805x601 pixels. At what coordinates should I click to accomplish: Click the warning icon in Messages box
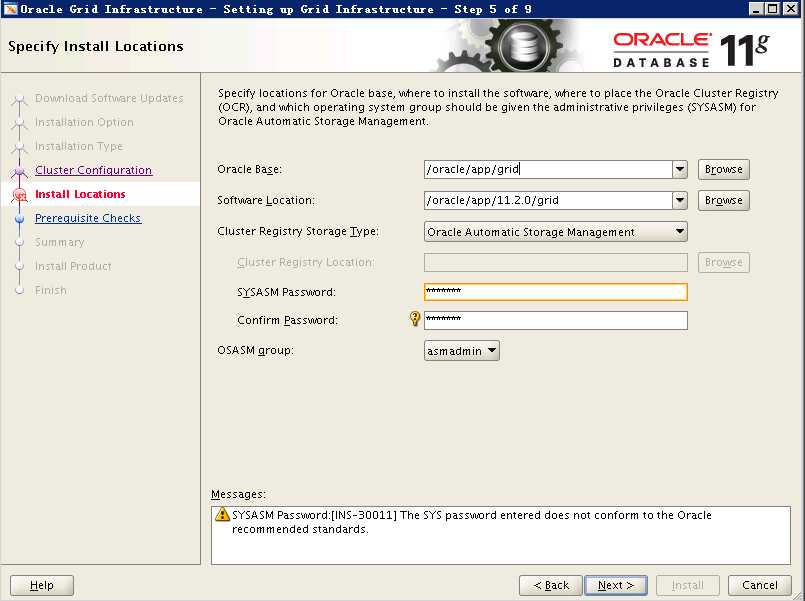tap(222, 514)
